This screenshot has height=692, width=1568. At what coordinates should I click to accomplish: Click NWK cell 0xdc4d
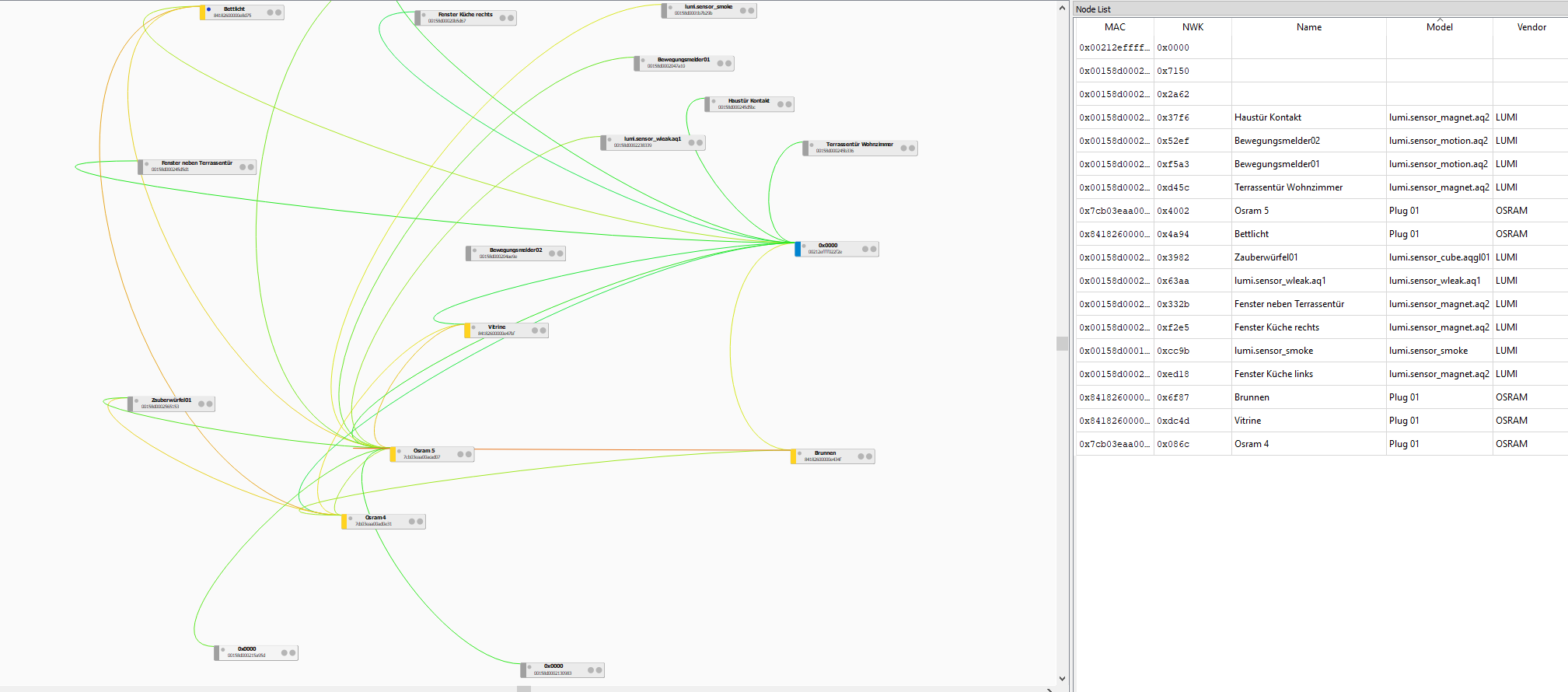pos(1193,421)
